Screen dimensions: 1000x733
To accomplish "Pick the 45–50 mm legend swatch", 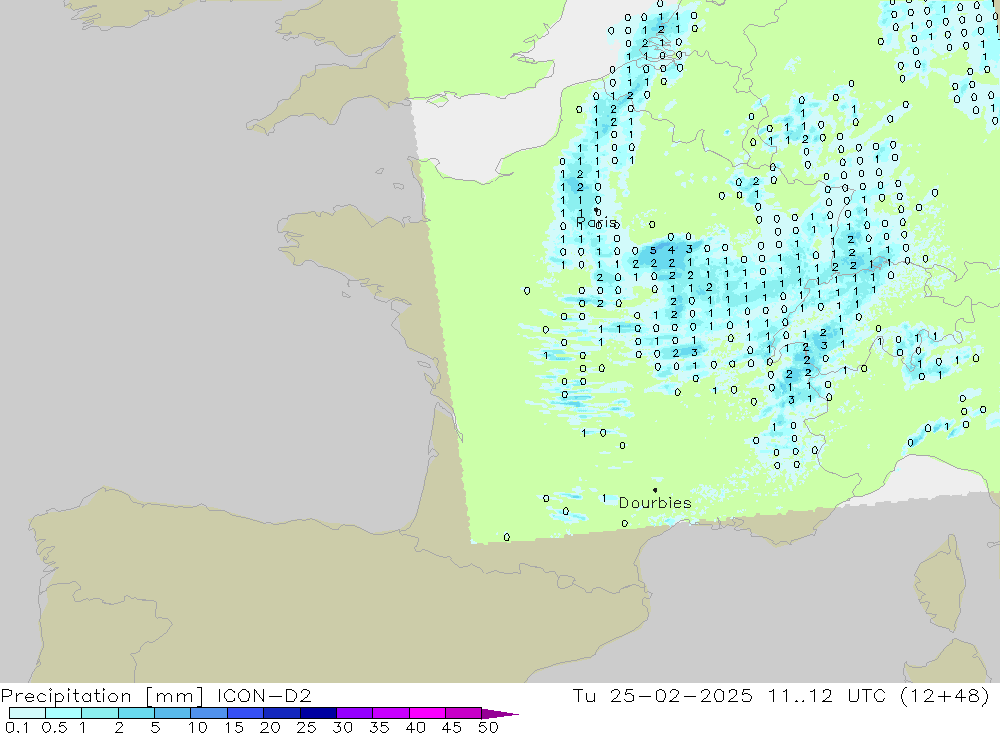I will point(464,713).
